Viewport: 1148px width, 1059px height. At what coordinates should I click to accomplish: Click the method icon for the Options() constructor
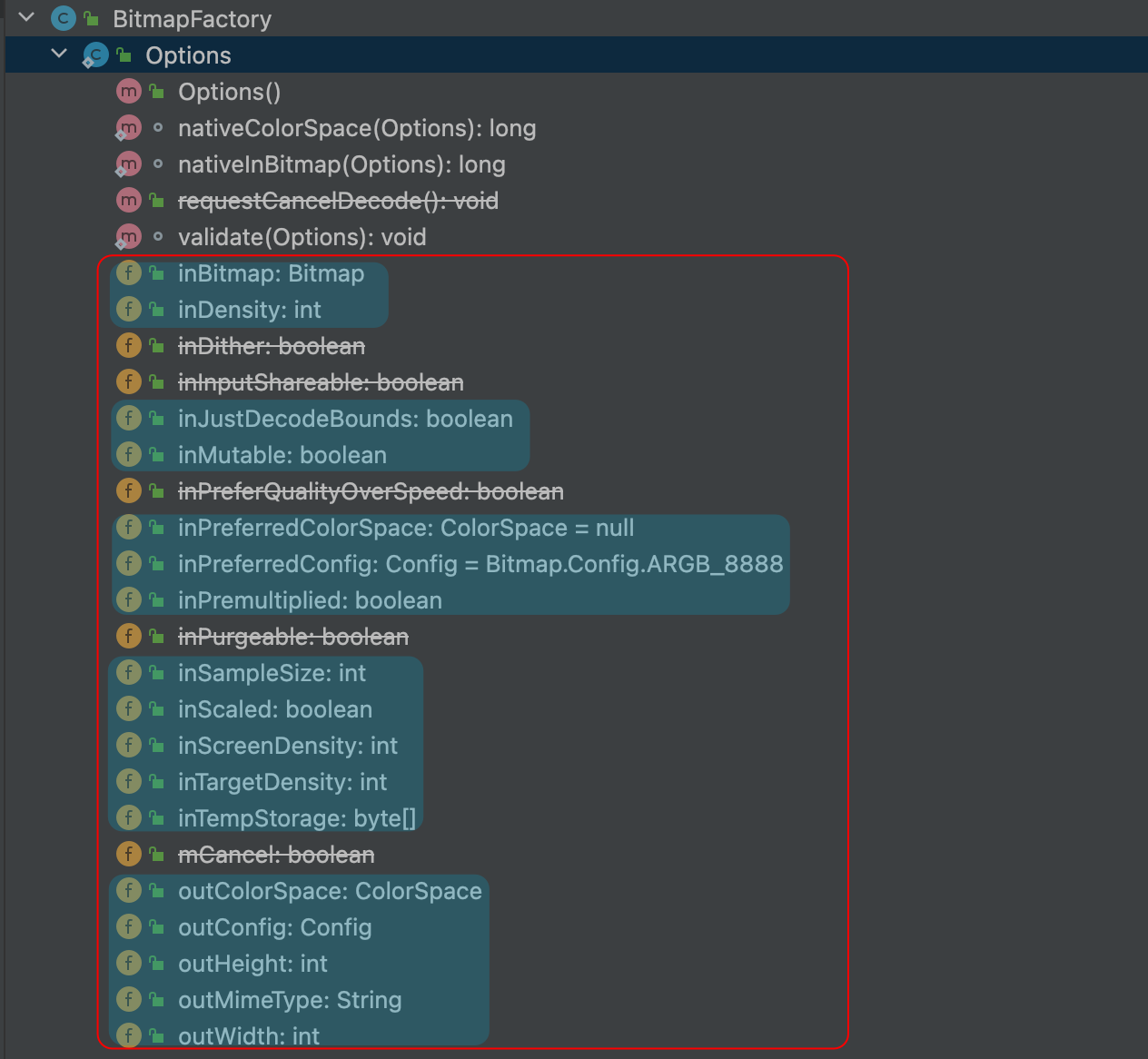129,91
